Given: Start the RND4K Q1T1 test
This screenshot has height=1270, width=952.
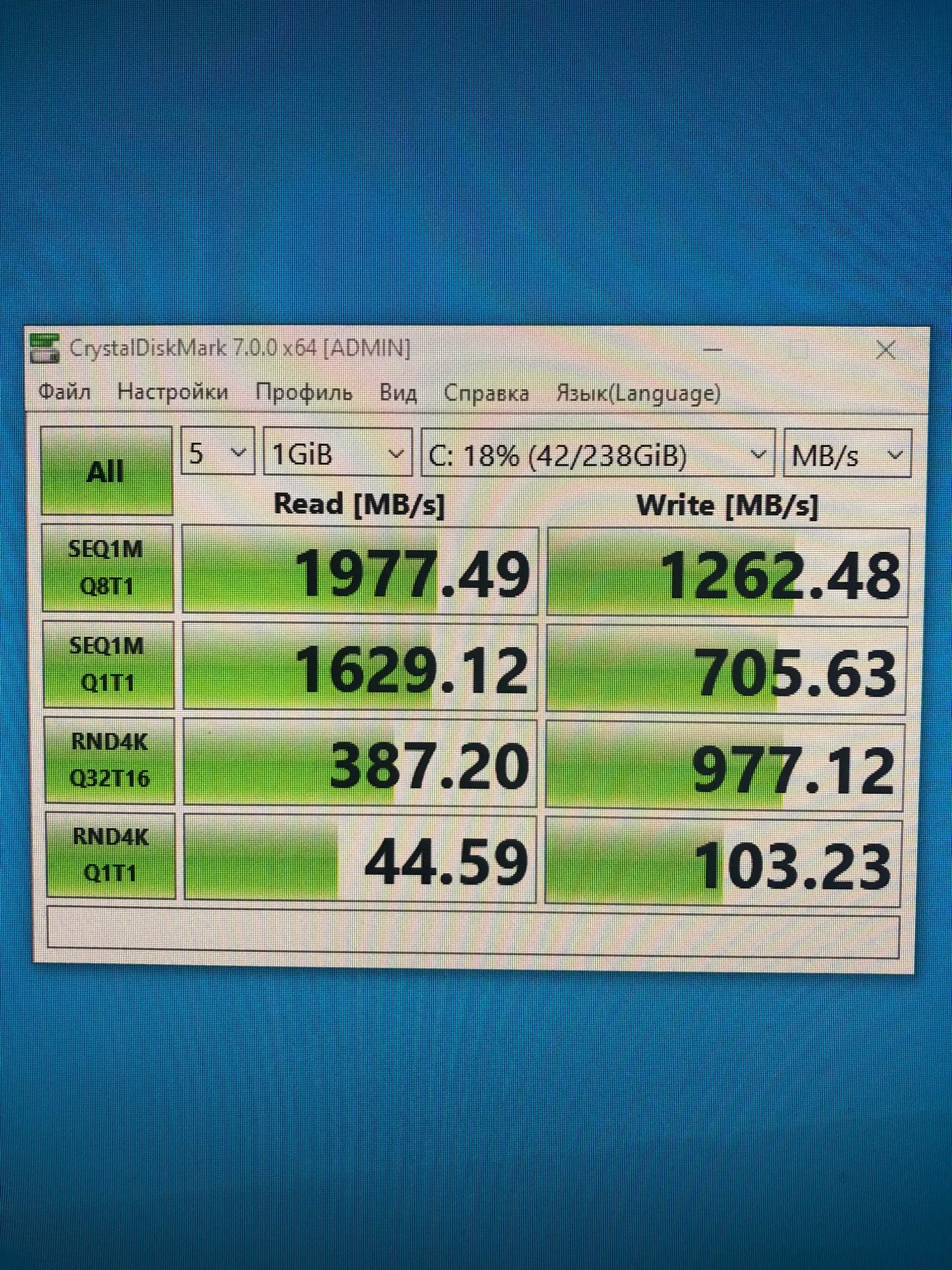Looking at the screenshot, I should pyautogui.click(x=111, y=855).
